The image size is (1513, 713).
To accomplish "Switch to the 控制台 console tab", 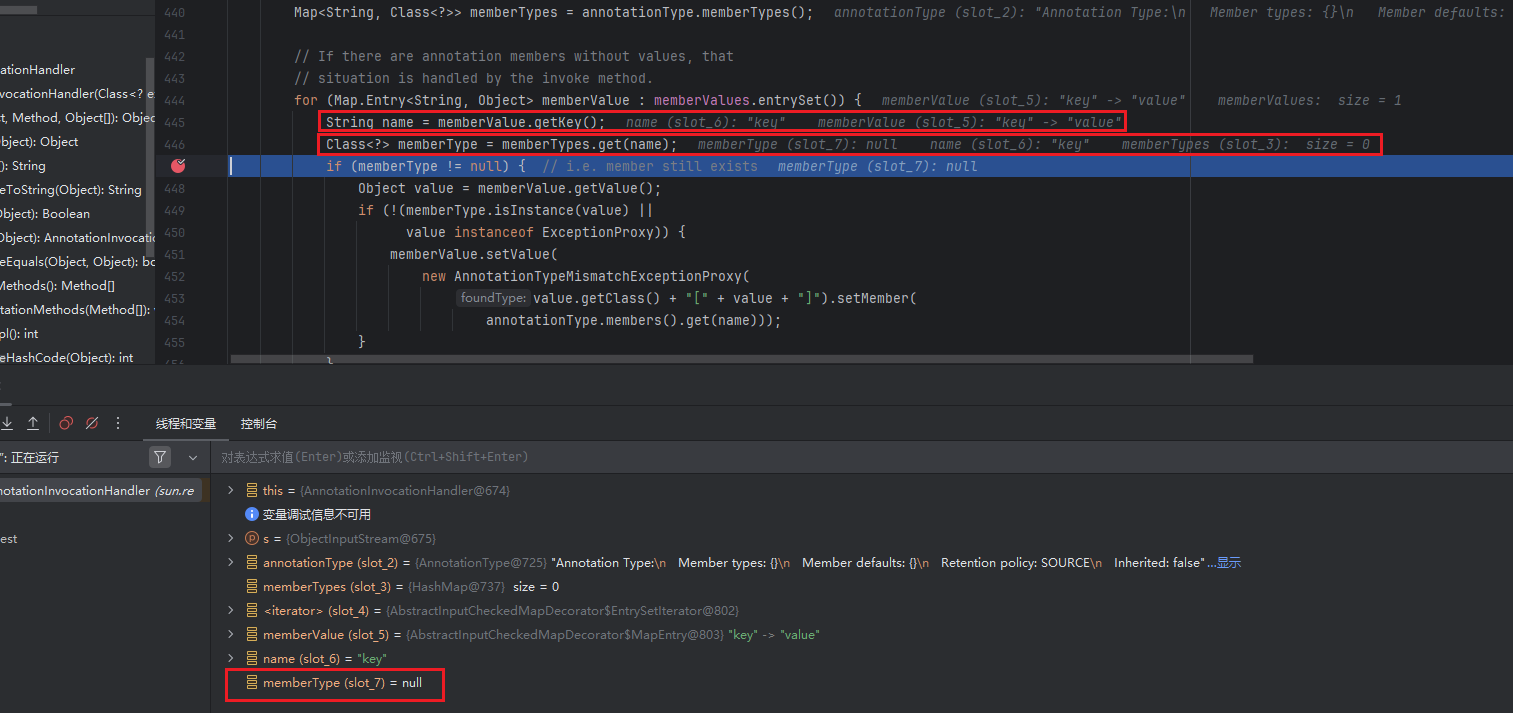I will pyautogui.click(x=259, y=424).
